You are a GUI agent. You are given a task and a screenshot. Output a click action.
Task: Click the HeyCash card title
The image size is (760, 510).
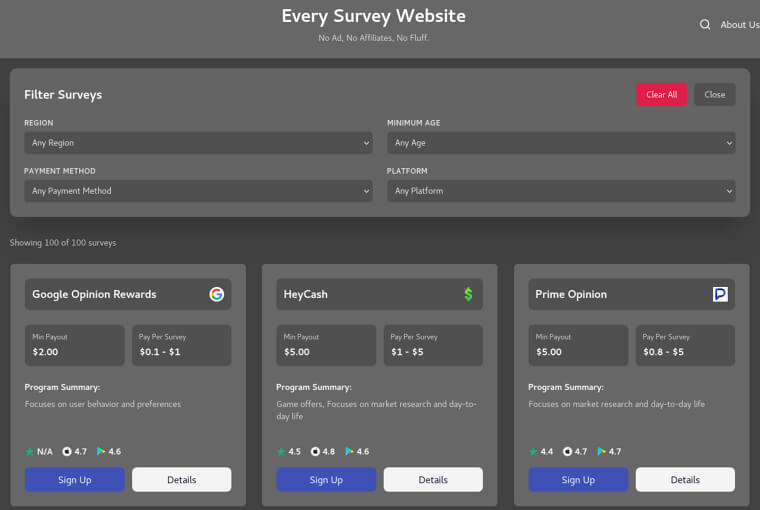(x=305, y=294)
